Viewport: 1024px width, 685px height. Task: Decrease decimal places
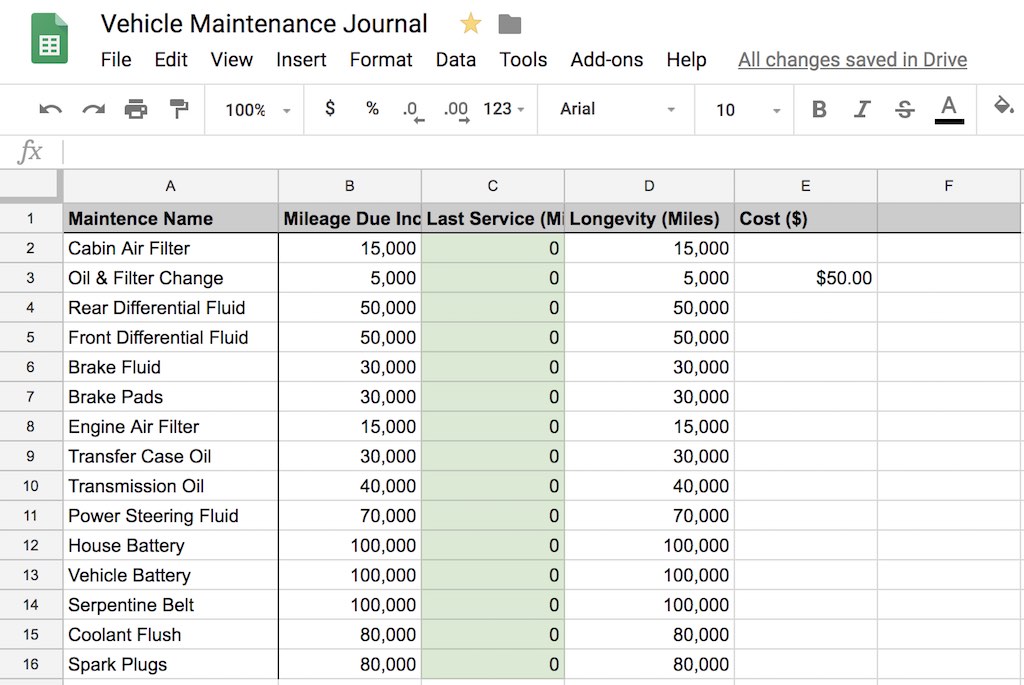[412, 110]
